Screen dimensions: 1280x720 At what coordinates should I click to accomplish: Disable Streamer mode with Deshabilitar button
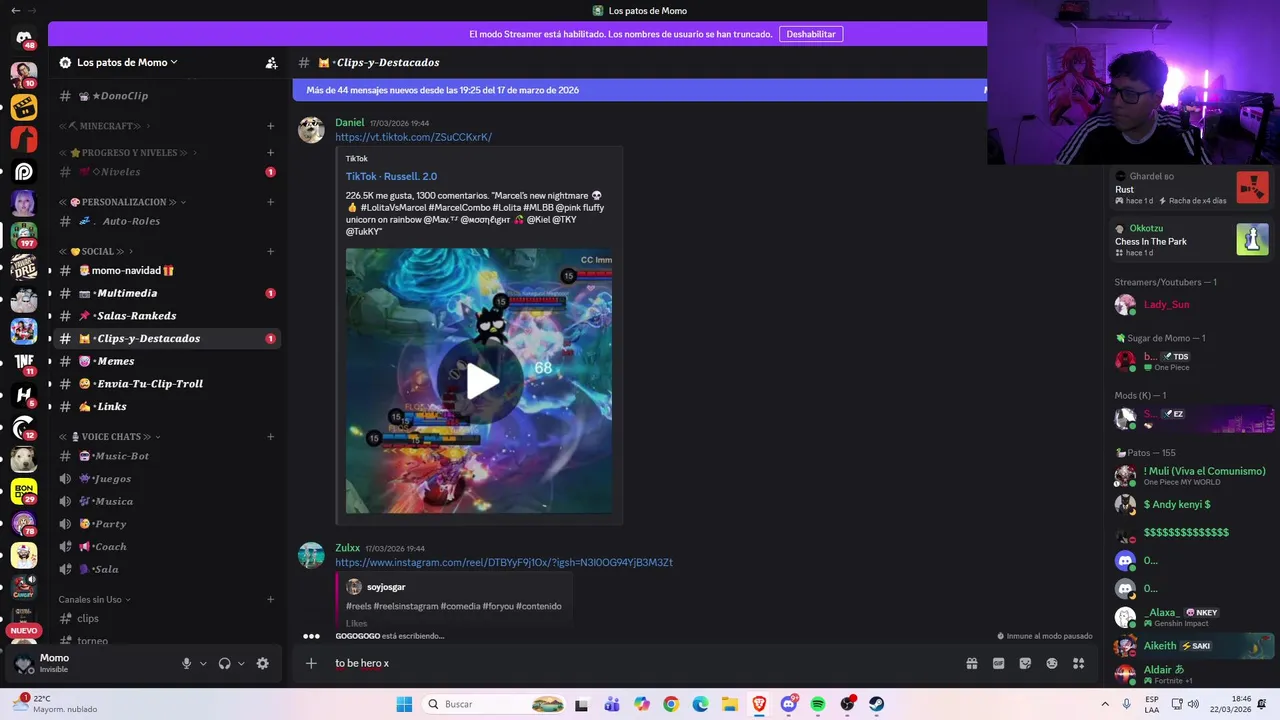tap(811, 34)
